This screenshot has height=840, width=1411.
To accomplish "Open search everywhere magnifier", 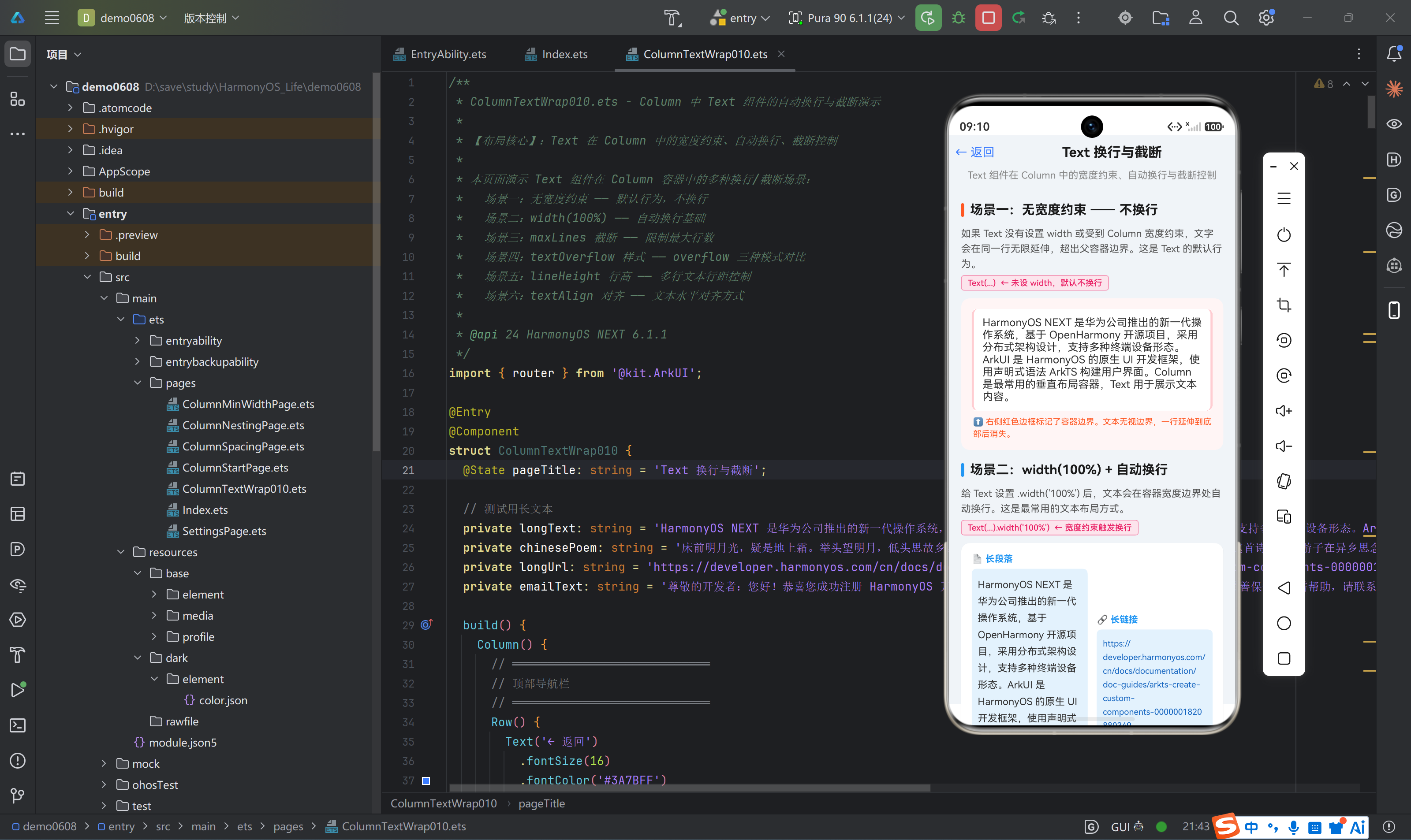I will coord(1231,18).
